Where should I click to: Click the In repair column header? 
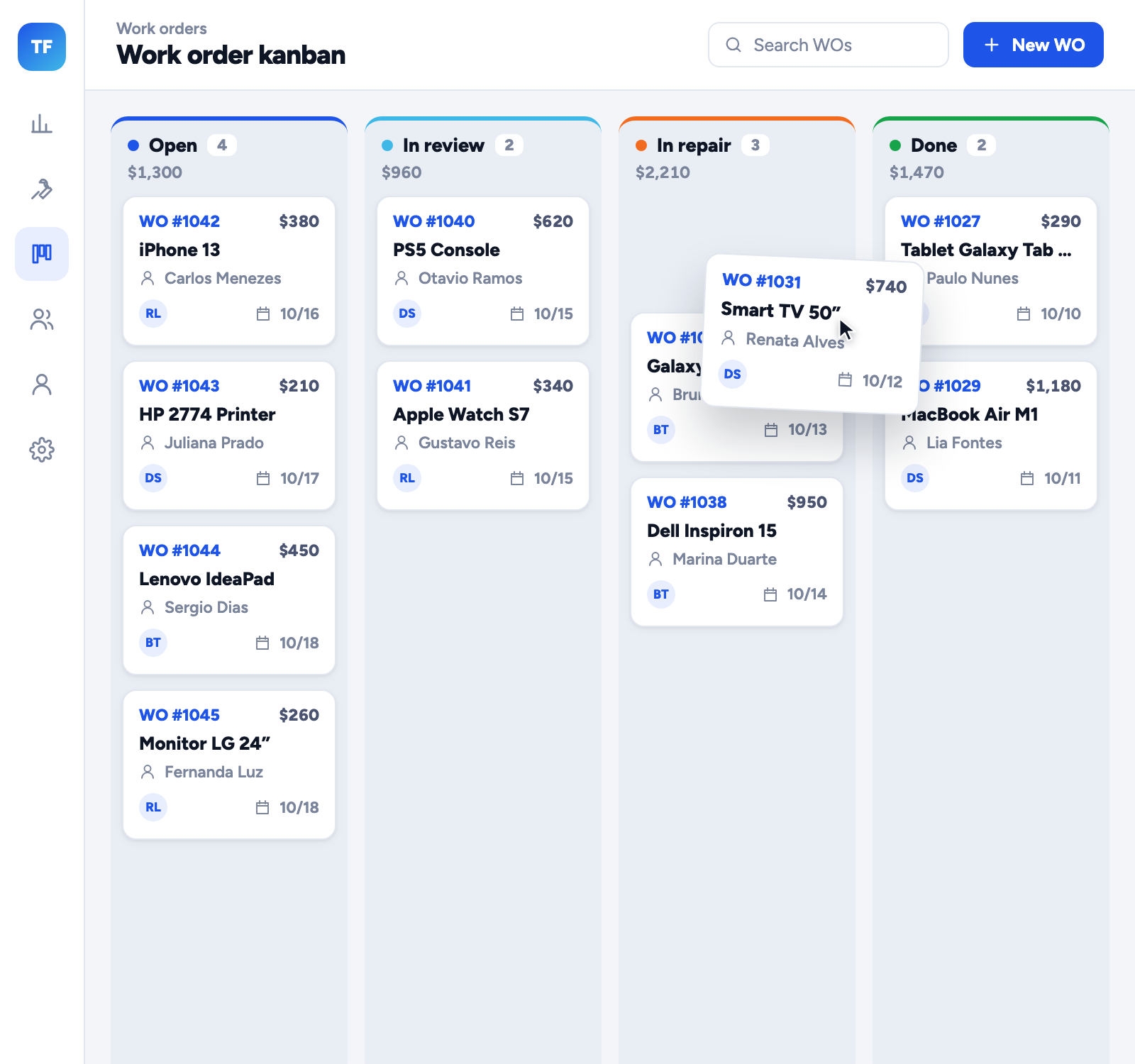[x=694, y=145]
